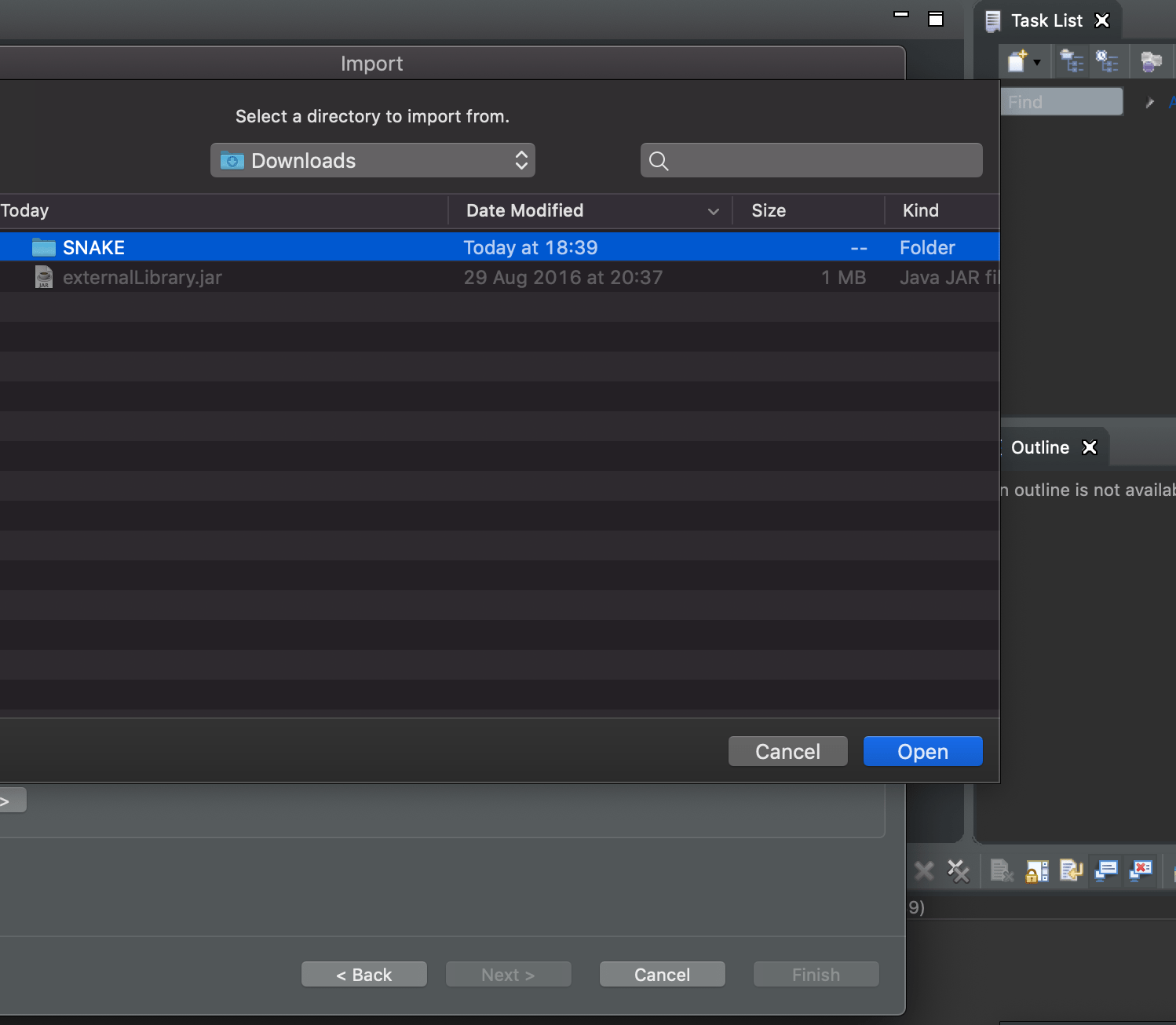Viewport: 1176px width, 1025px height.
Task: Select the Categorized presentation icon
Action: tap(1072, 61)
